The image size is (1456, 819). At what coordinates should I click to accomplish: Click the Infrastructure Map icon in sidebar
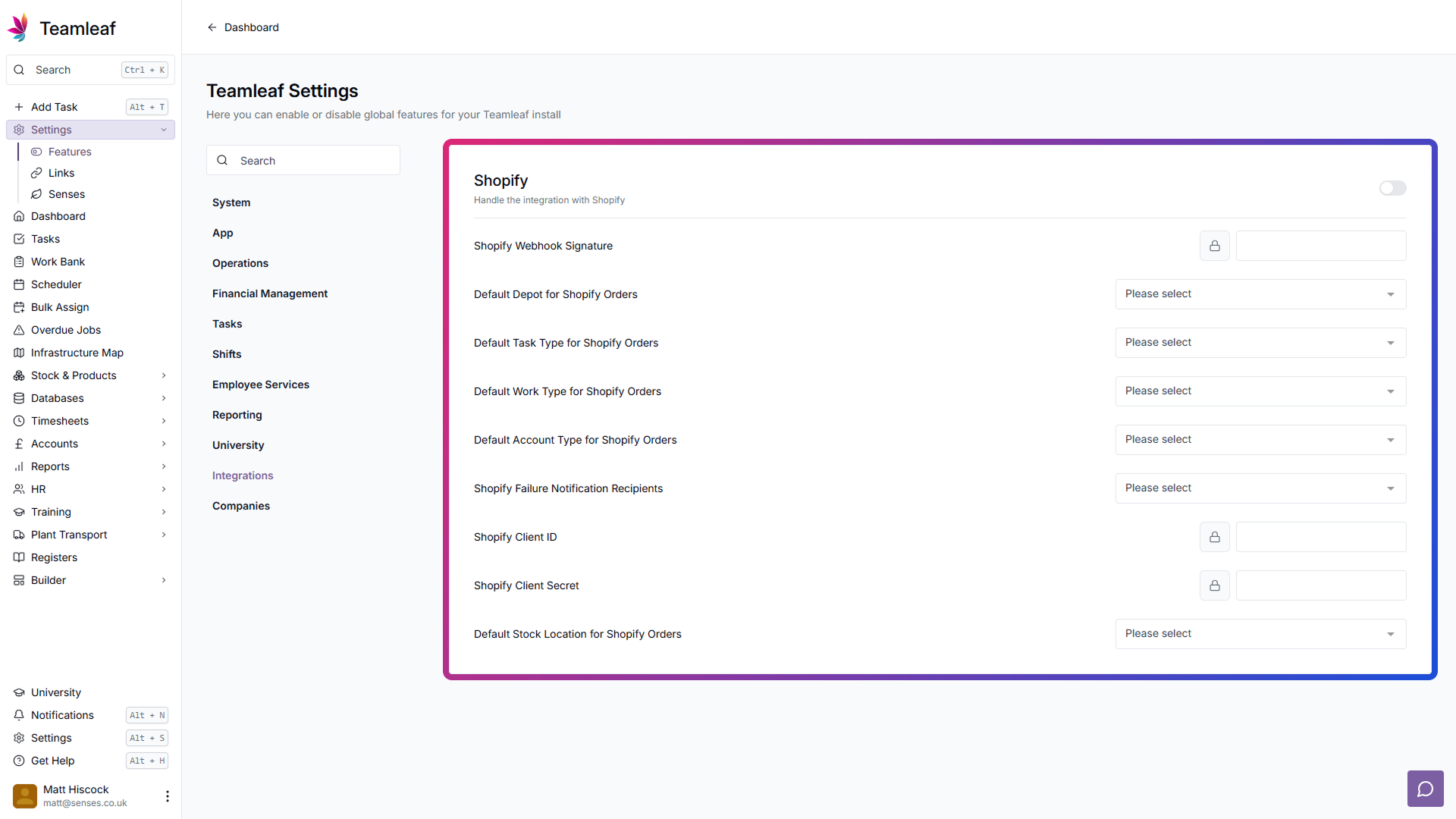click(x=19, y=353)
